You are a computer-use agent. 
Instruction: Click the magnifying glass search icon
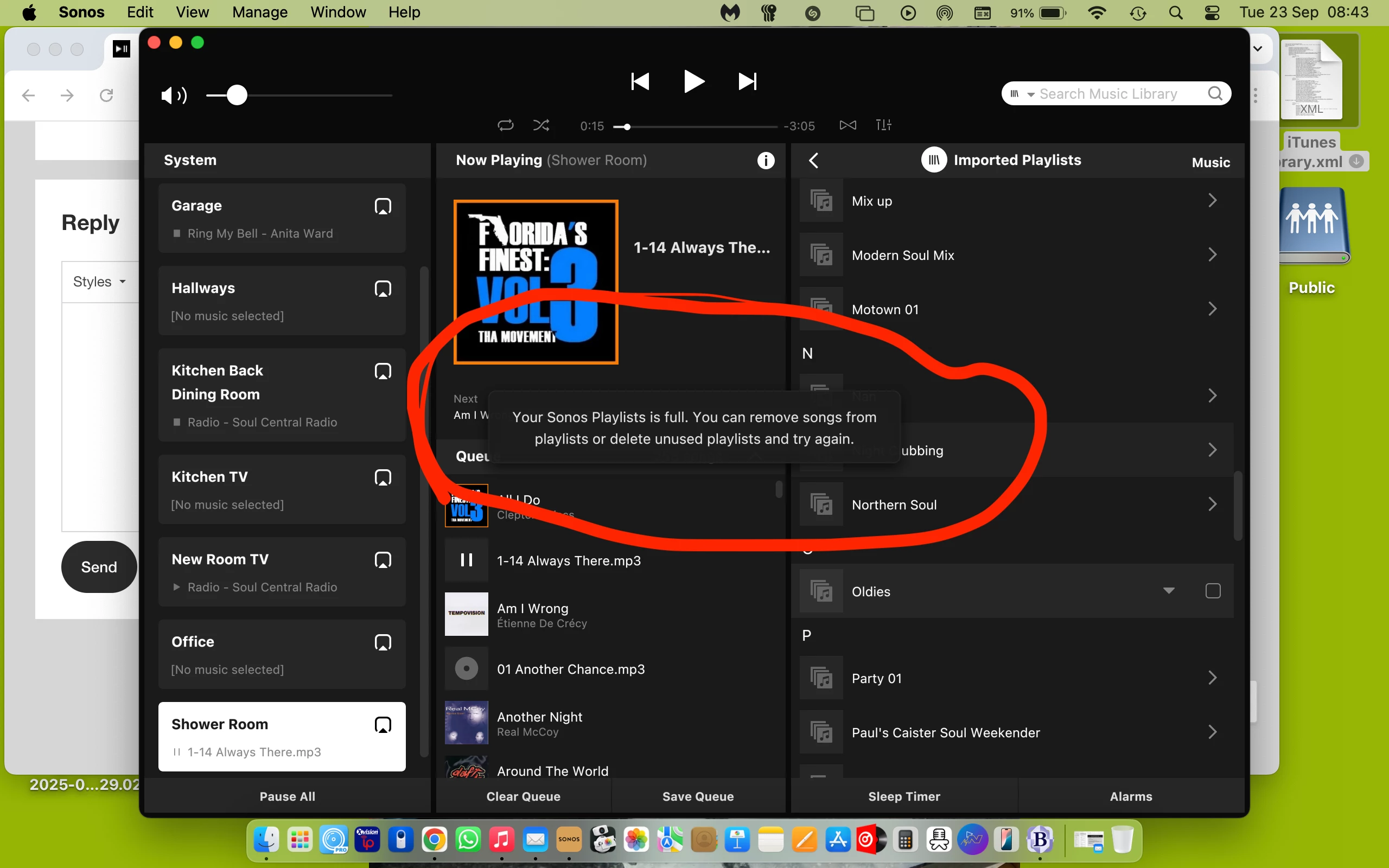coord(1215,93)
